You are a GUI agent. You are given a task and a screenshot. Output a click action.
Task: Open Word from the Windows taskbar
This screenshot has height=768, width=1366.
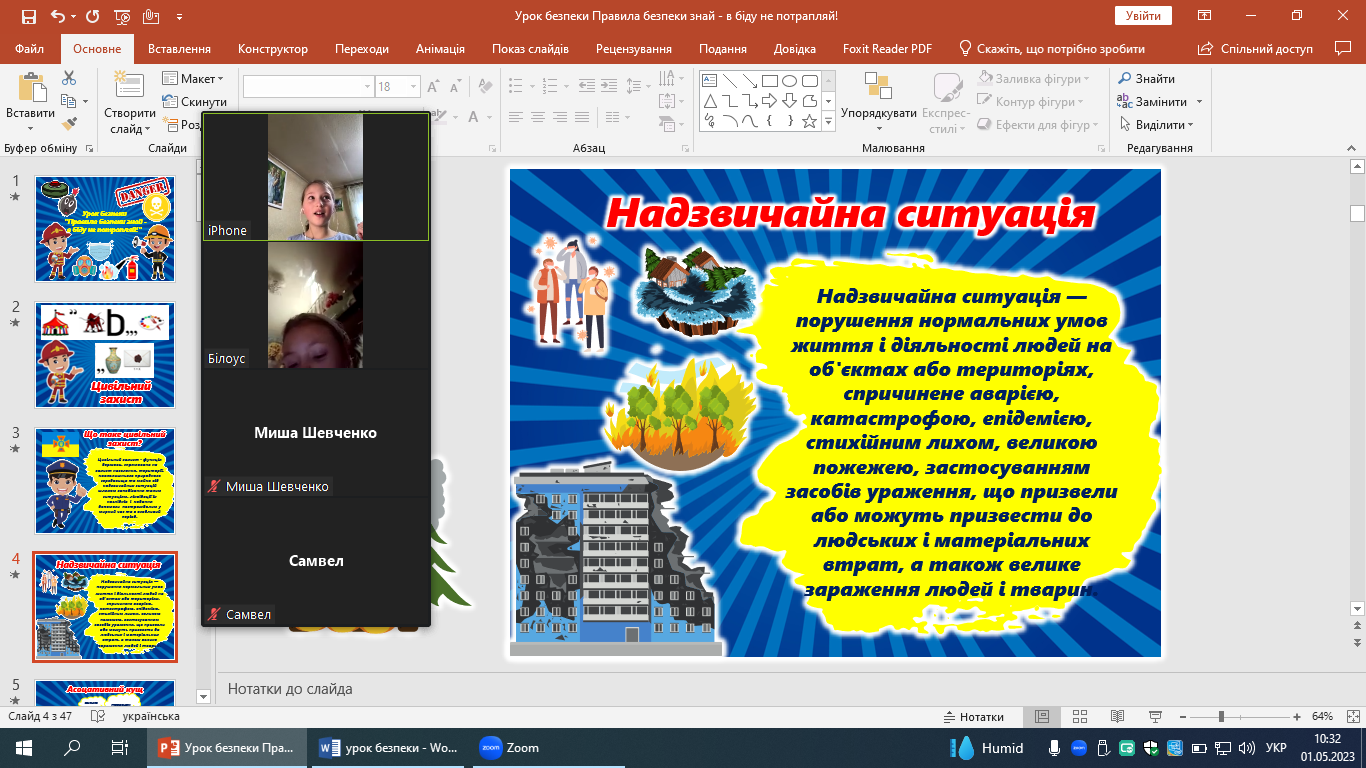(387, 748)
